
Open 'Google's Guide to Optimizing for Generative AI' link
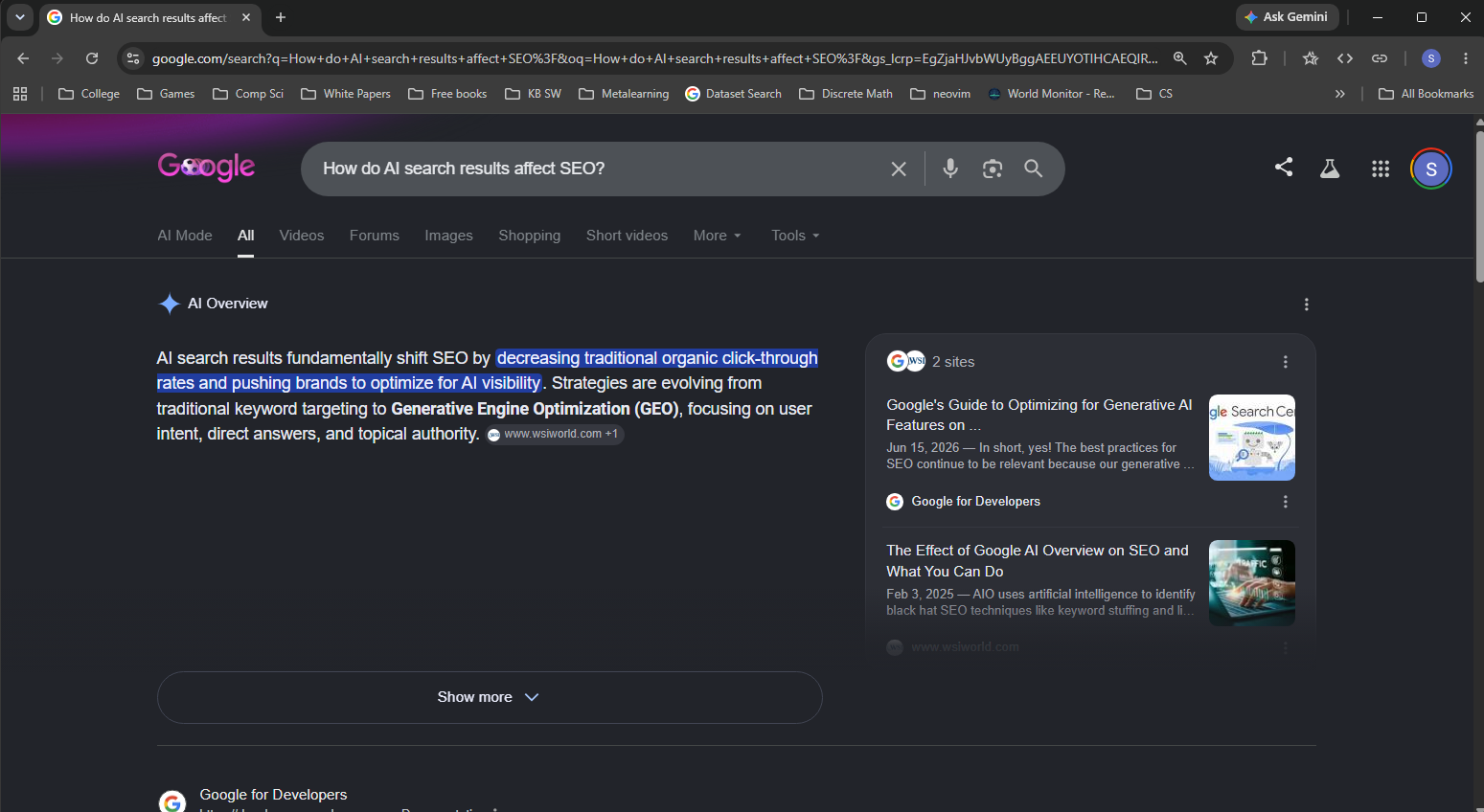coord(1039,415)
